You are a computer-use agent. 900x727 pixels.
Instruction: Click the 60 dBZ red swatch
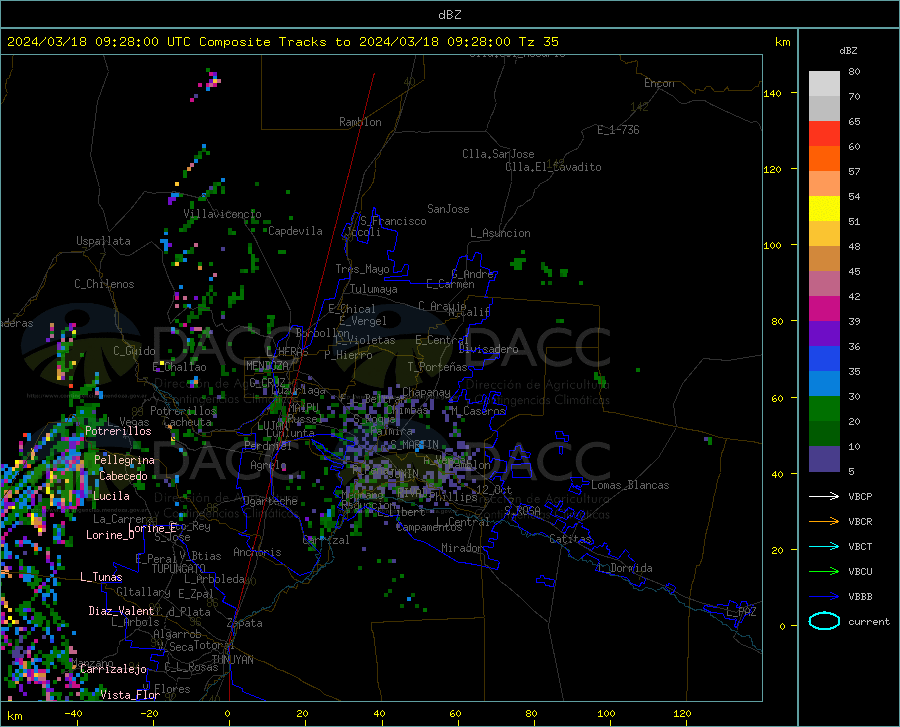[824, 134]
